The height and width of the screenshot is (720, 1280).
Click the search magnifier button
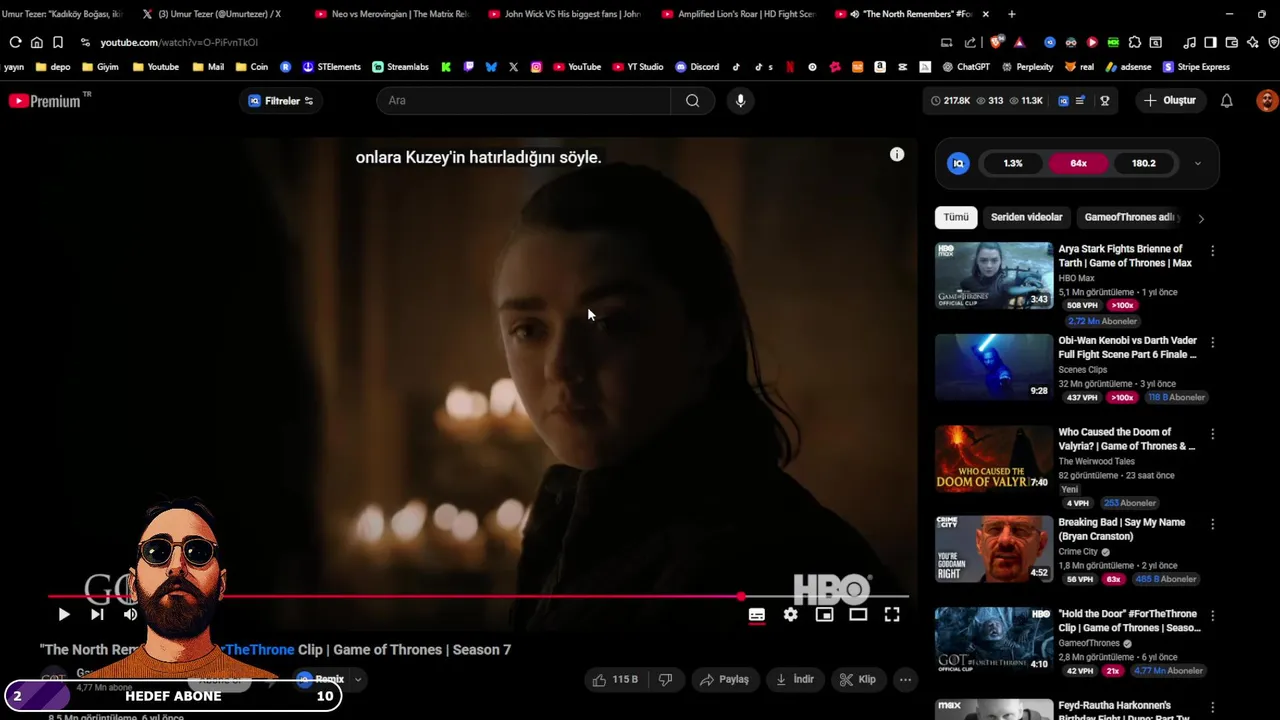point(692,100)
